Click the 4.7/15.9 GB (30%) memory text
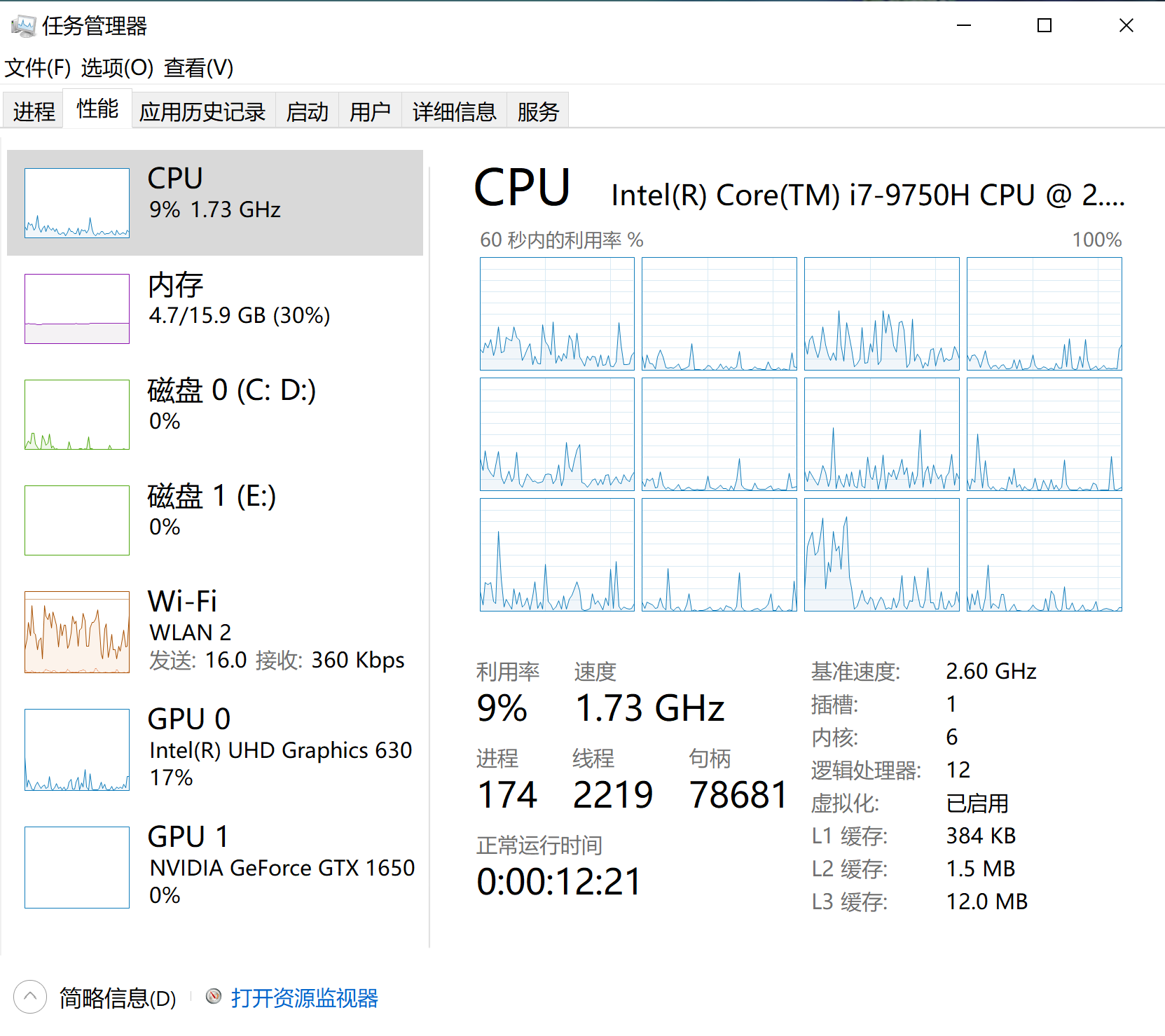This screenshot has width=1165, height=1036. 239,315
